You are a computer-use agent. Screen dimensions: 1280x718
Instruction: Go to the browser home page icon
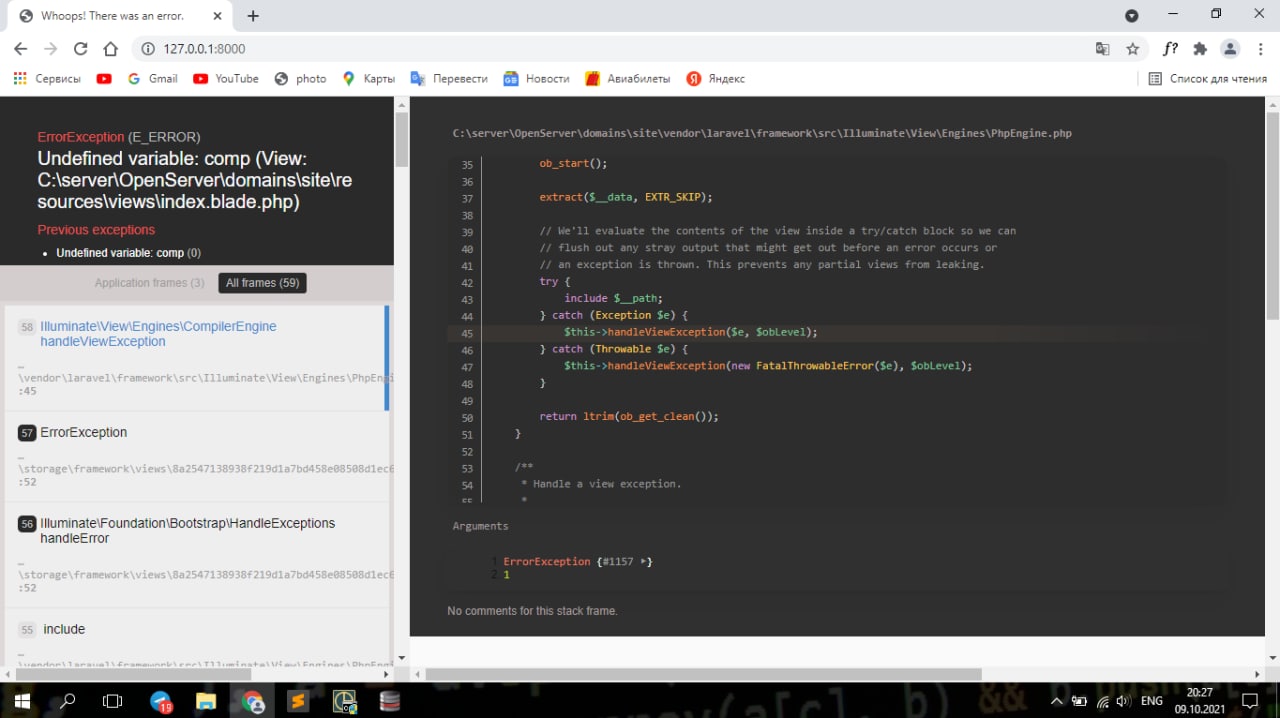click(x=111, y=49)
